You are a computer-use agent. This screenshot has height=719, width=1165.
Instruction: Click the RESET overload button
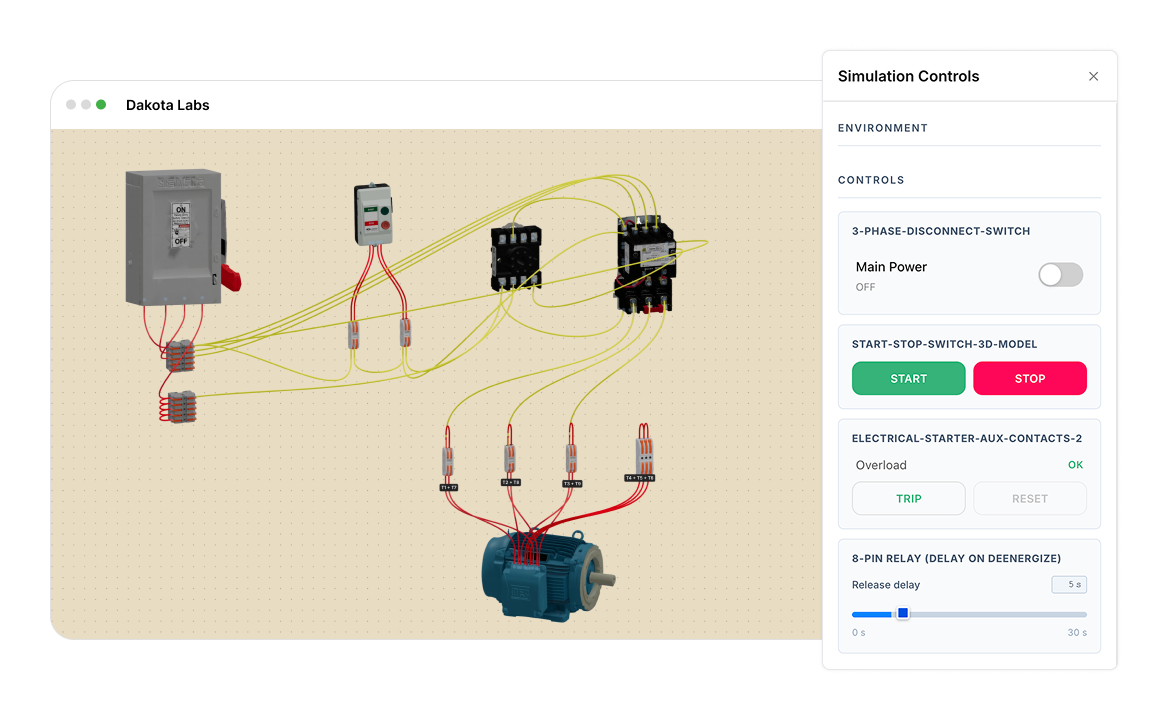1030,498
